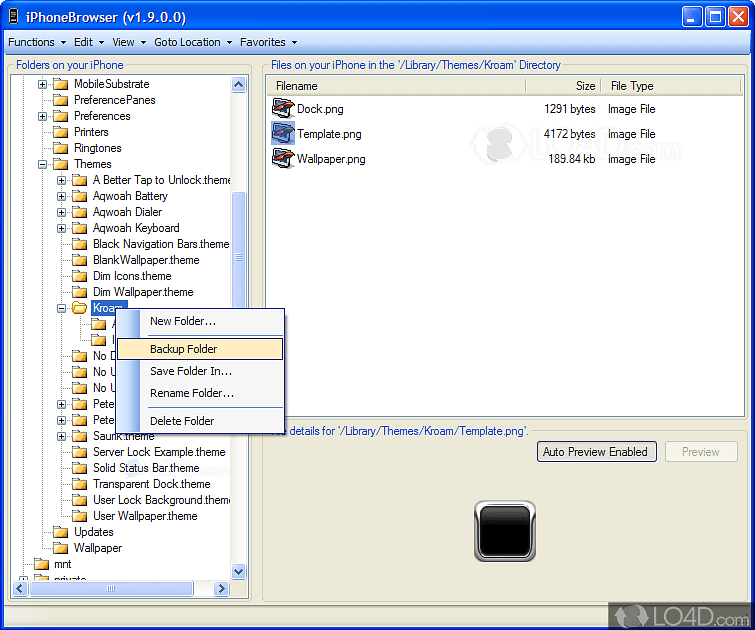
Task: Click the Wallpaper.png file icon
Action: point(283,158)
